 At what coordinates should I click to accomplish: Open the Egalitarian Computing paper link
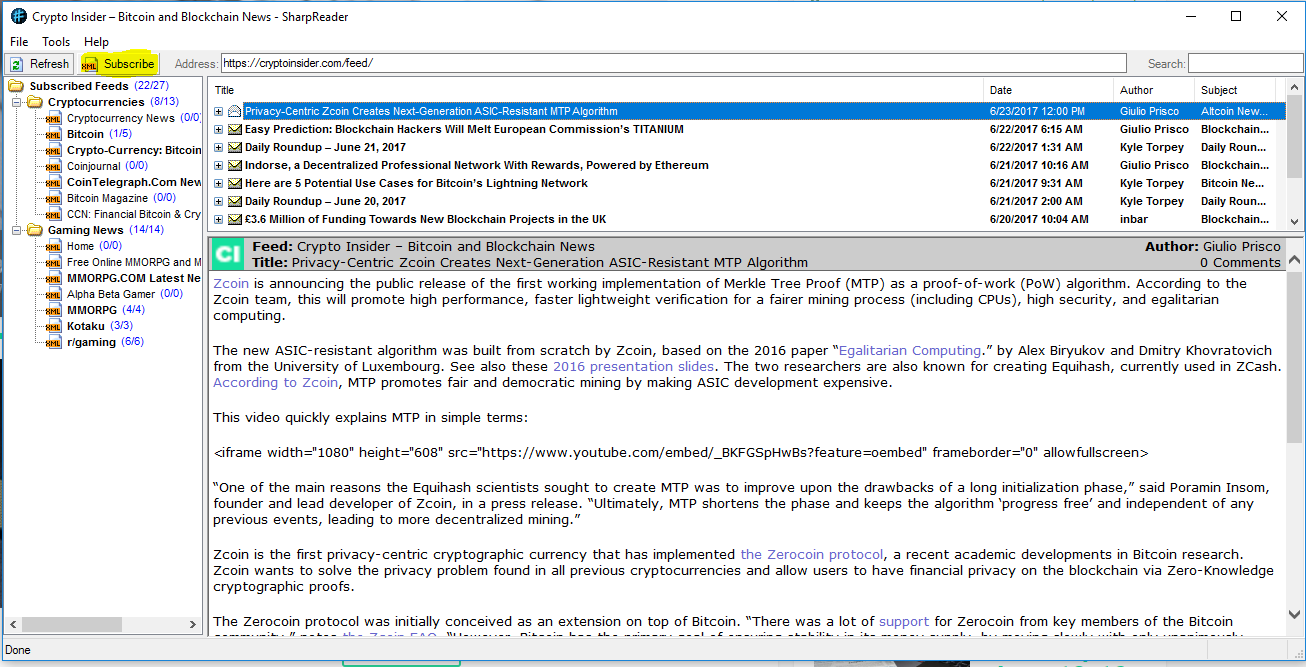[x=910, y=350]
